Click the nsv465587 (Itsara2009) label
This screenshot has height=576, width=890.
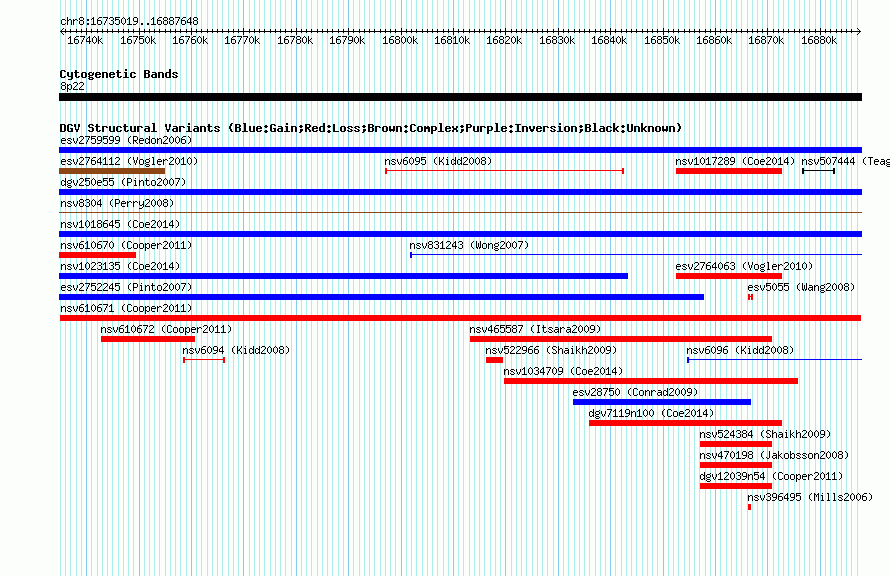[x=535, y=329]
